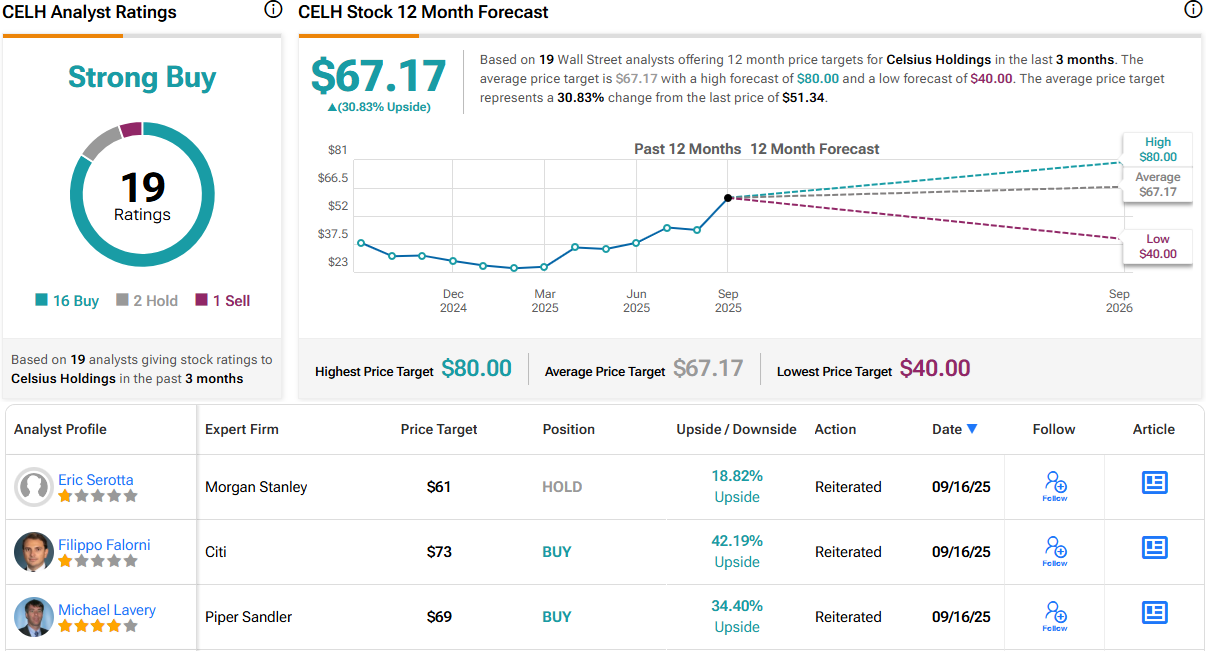Click the $69 price target cell
Image resolution: width=1211 pixels, height=651 pixels.
tap(439, 617)
